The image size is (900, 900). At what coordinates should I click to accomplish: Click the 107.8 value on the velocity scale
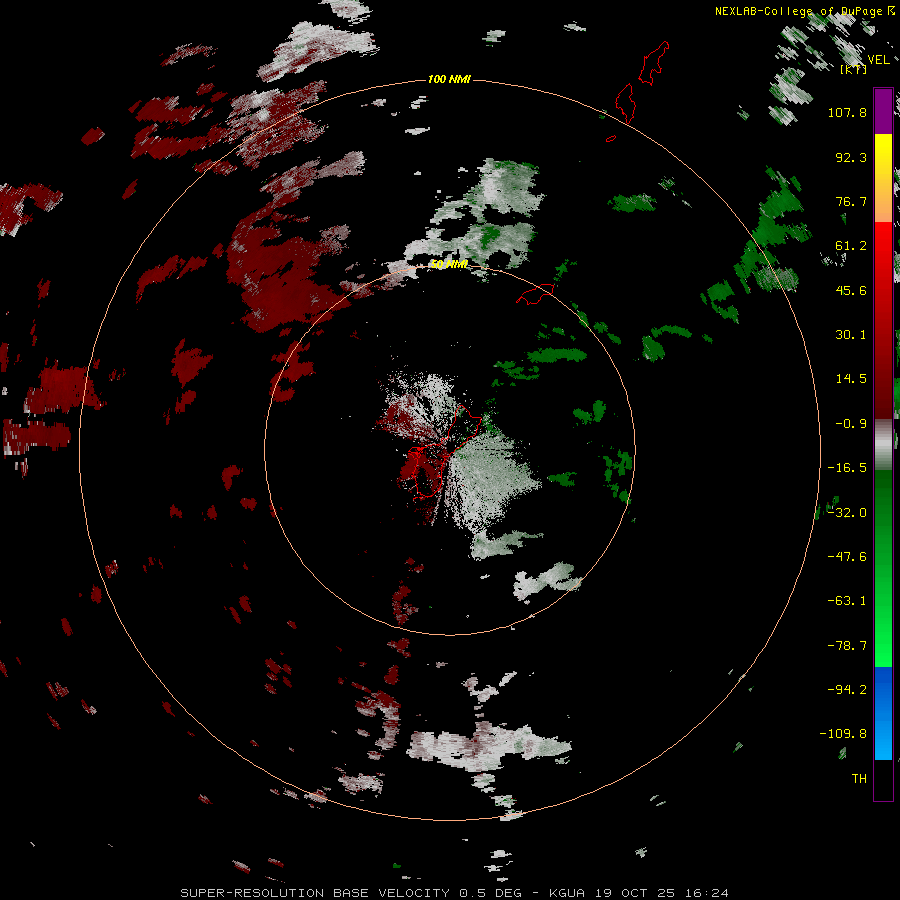coord(847,112)
